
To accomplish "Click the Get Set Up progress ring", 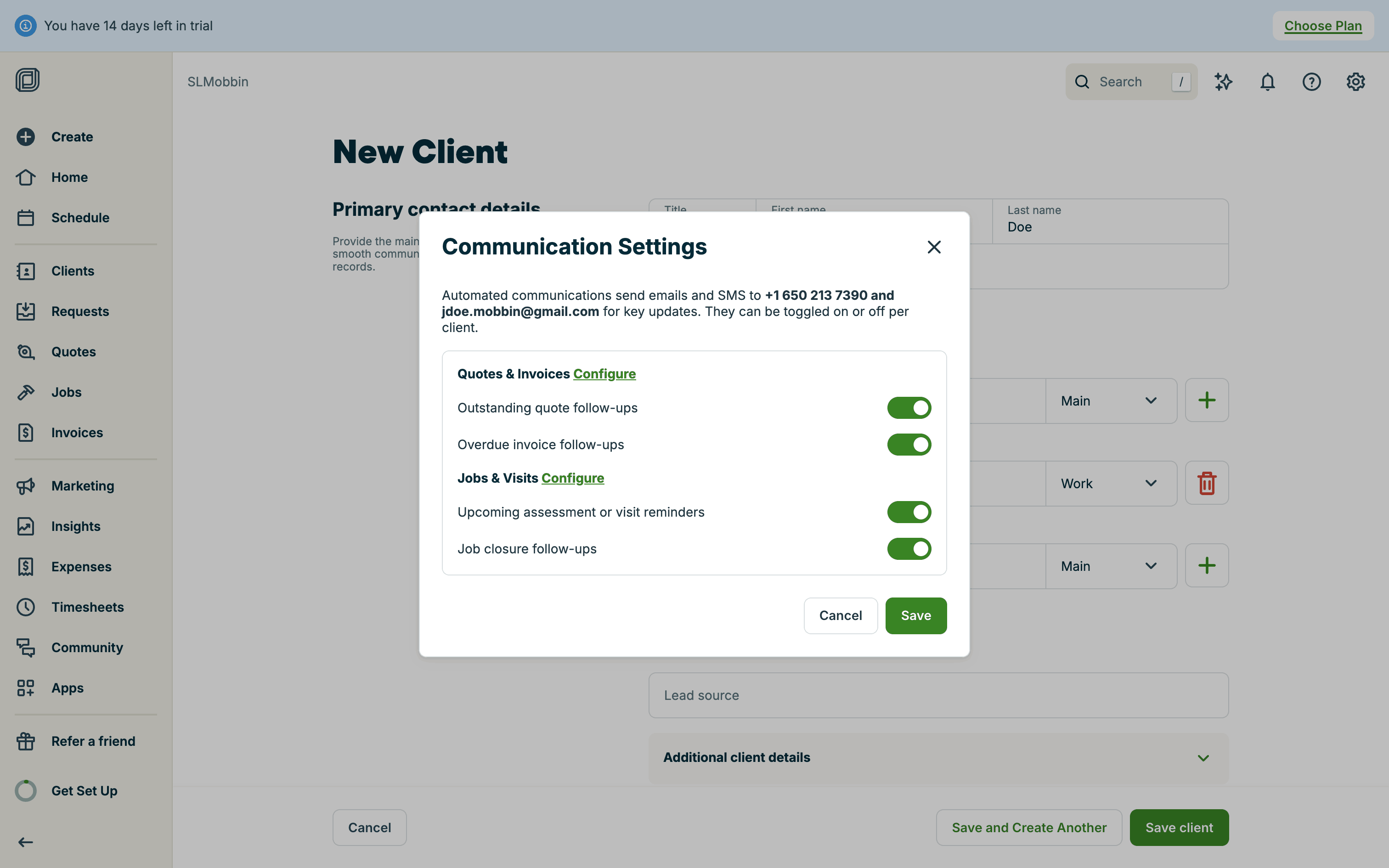I will tap(26, 791).
